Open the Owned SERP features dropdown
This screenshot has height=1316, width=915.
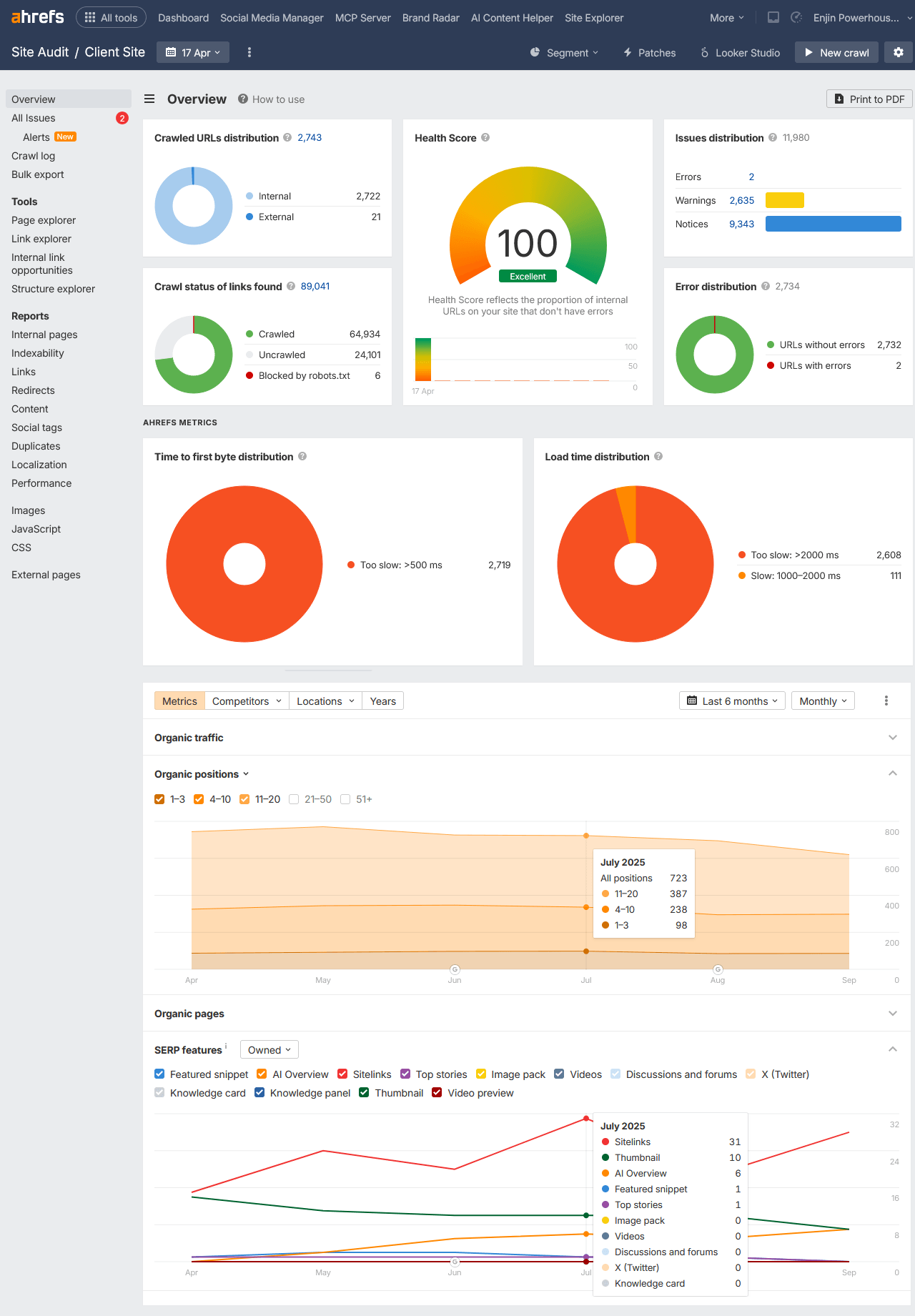click(269, 1050)
